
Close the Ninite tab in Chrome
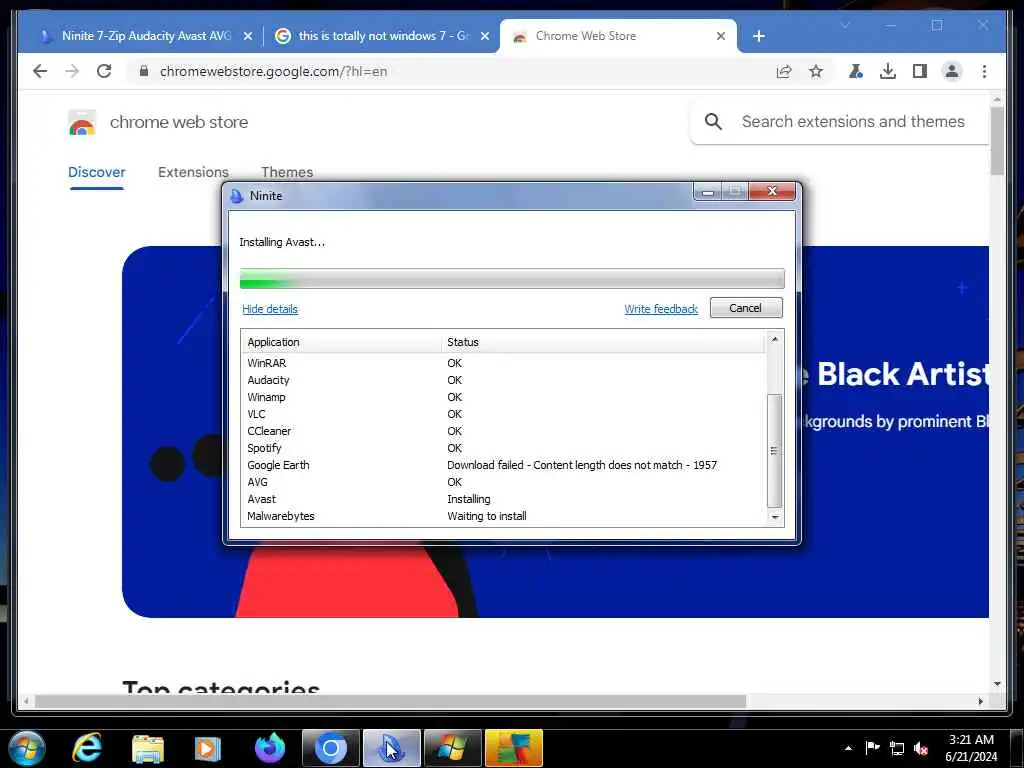[248, 36]
